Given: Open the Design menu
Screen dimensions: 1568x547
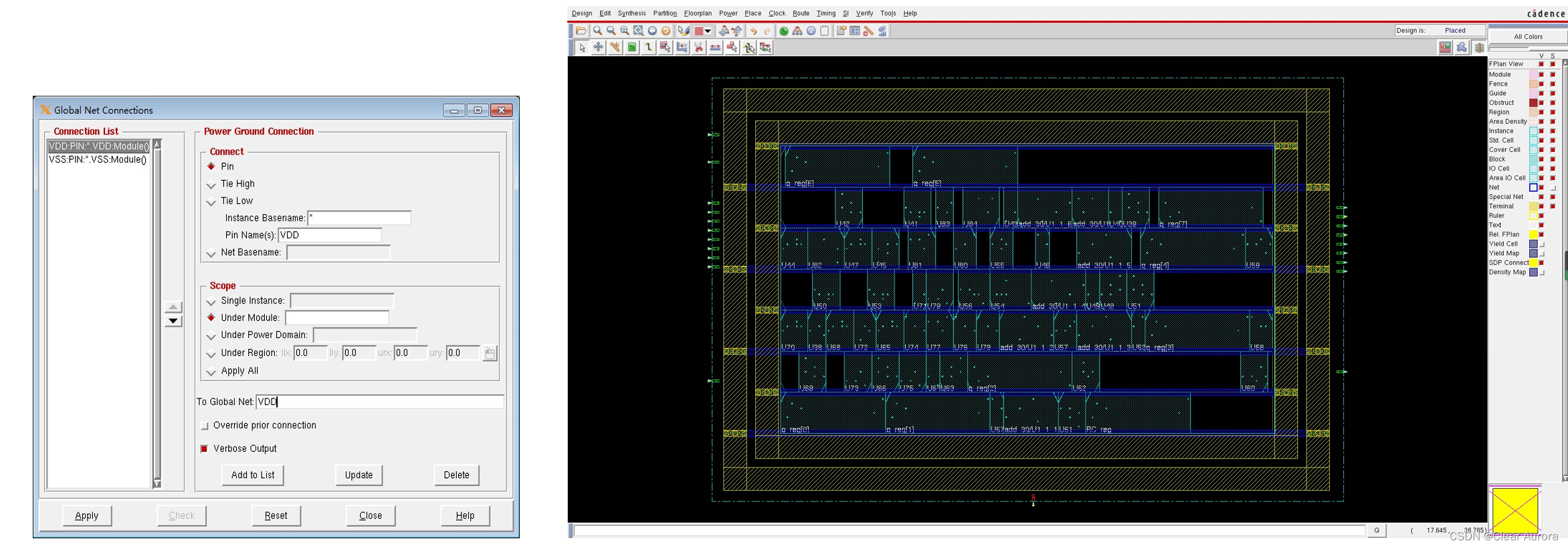Looking at the screenshot, I should pos(582,13).
